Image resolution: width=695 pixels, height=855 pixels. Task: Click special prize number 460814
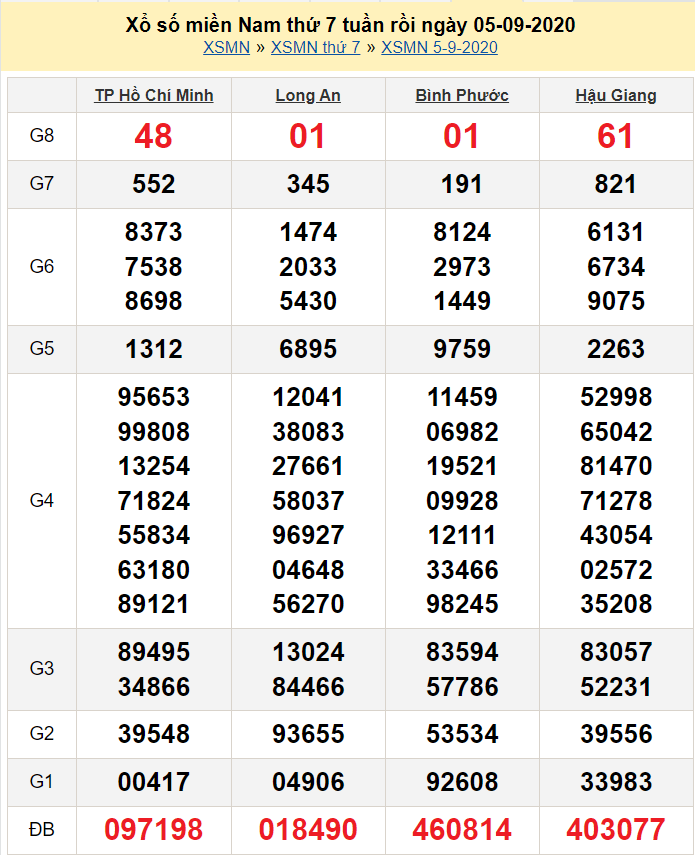[x=462, y=829]
